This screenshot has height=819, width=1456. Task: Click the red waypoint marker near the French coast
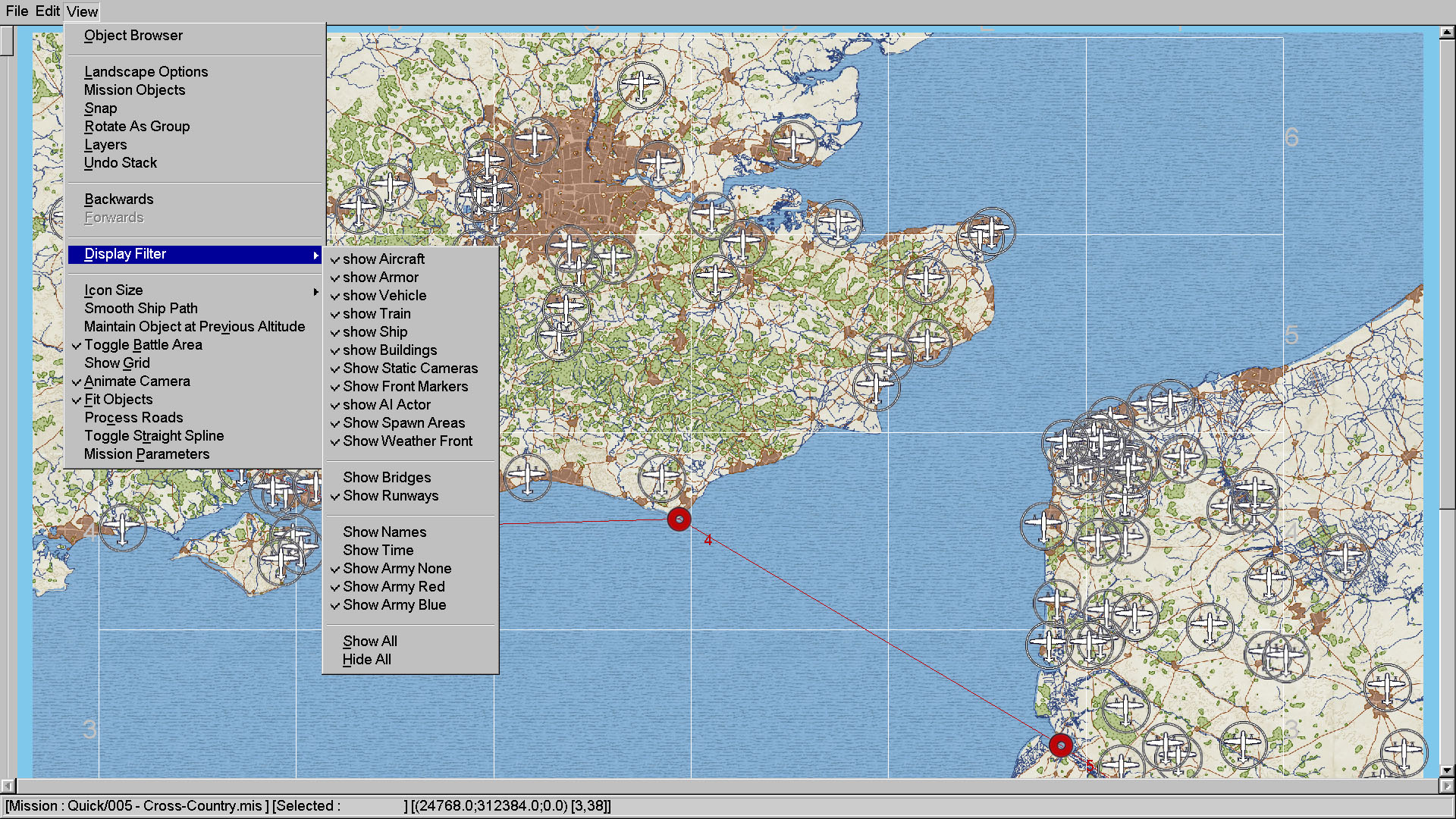pos(1061,745)
